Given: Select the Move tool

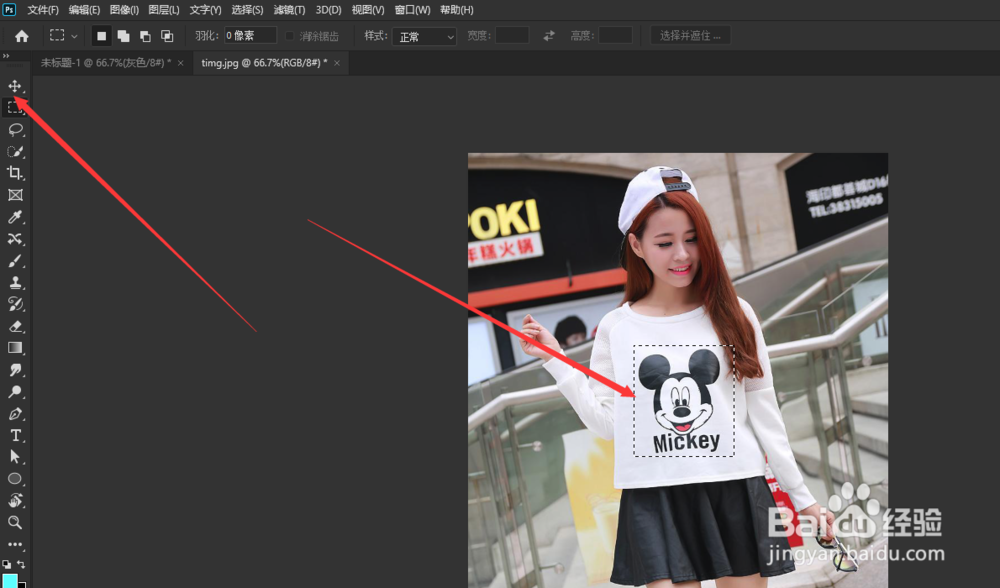Looking at the screenshot, I should pos(14,86).
